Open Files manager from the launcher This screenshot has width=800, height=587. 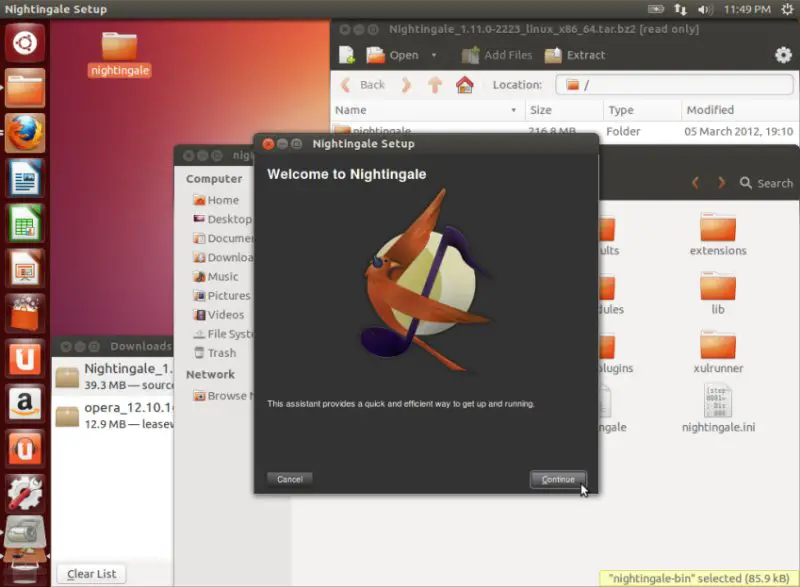pyautogui.click(x=25, y=88)
